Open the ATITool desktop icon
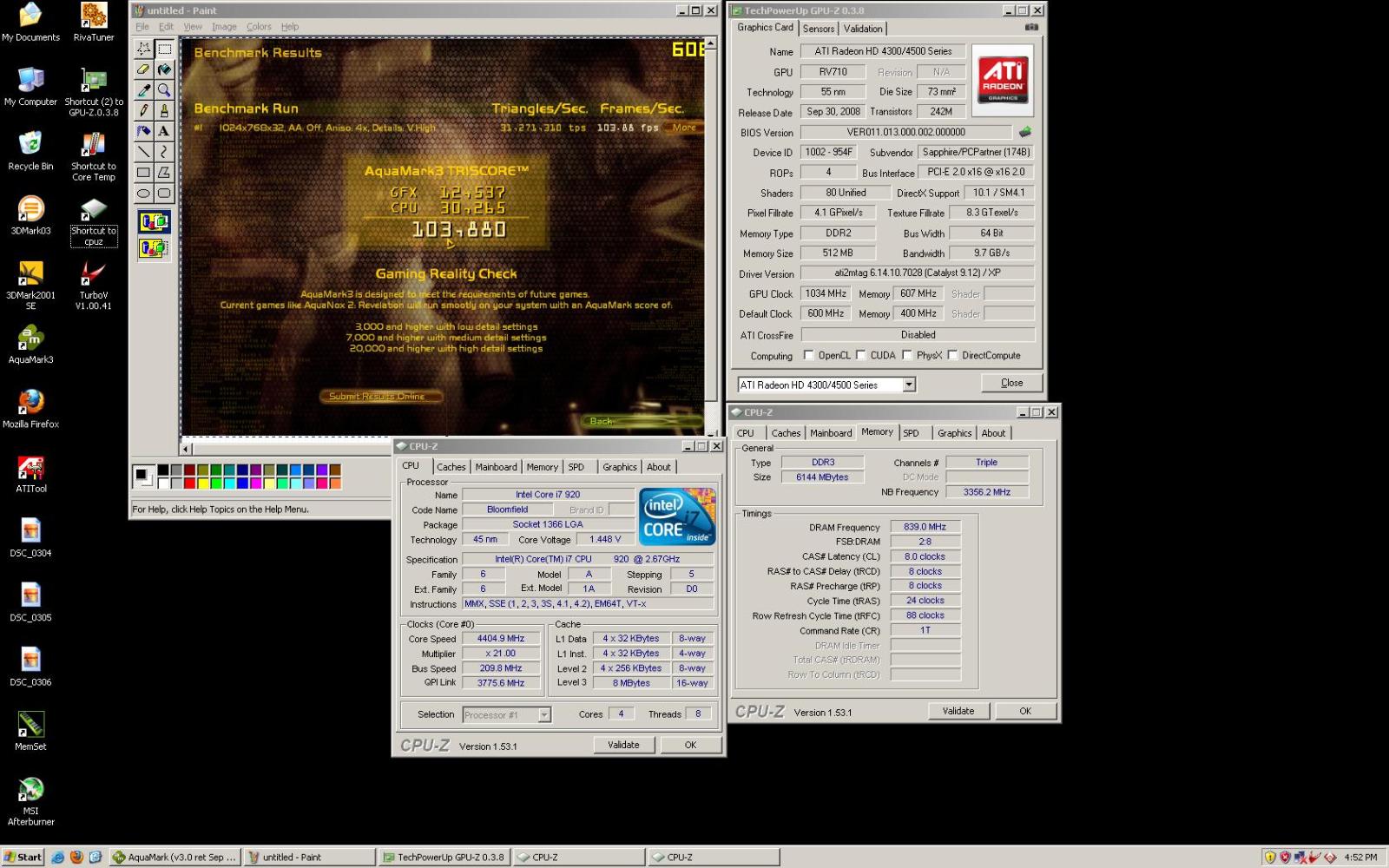 (30, 474)
